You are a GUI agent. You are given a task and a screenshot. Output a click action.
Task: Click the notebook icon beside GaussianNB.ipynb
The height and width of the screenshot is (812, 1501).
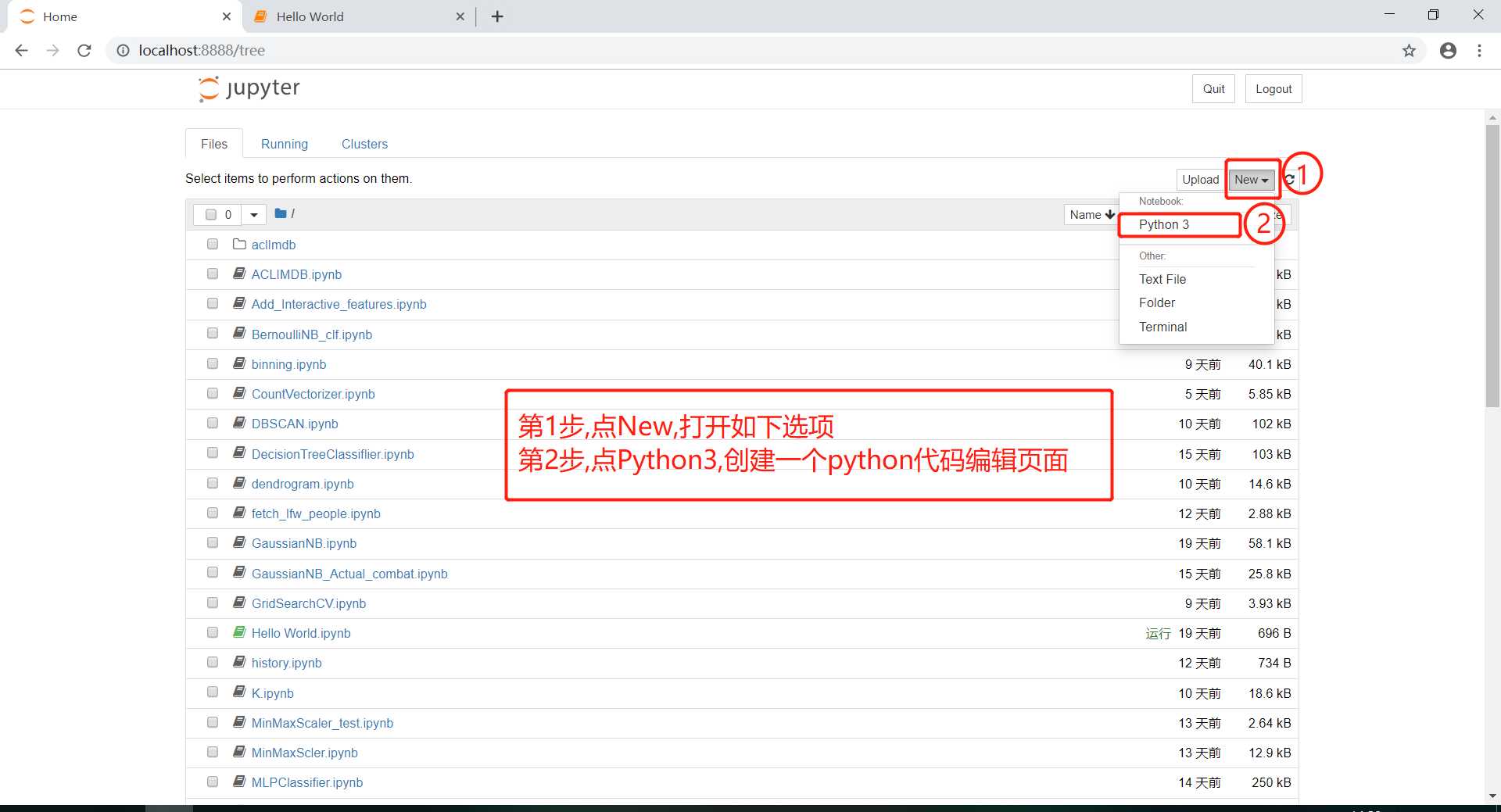[x=239, y=542]
